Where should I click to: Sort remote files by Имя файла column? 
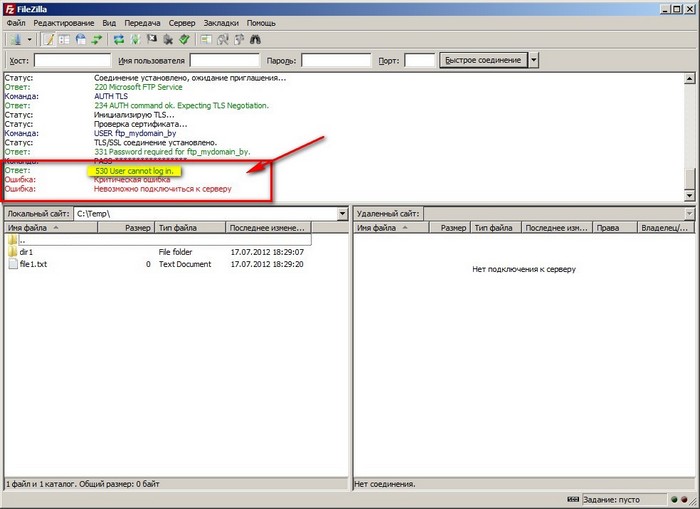(x=391, y=228)
